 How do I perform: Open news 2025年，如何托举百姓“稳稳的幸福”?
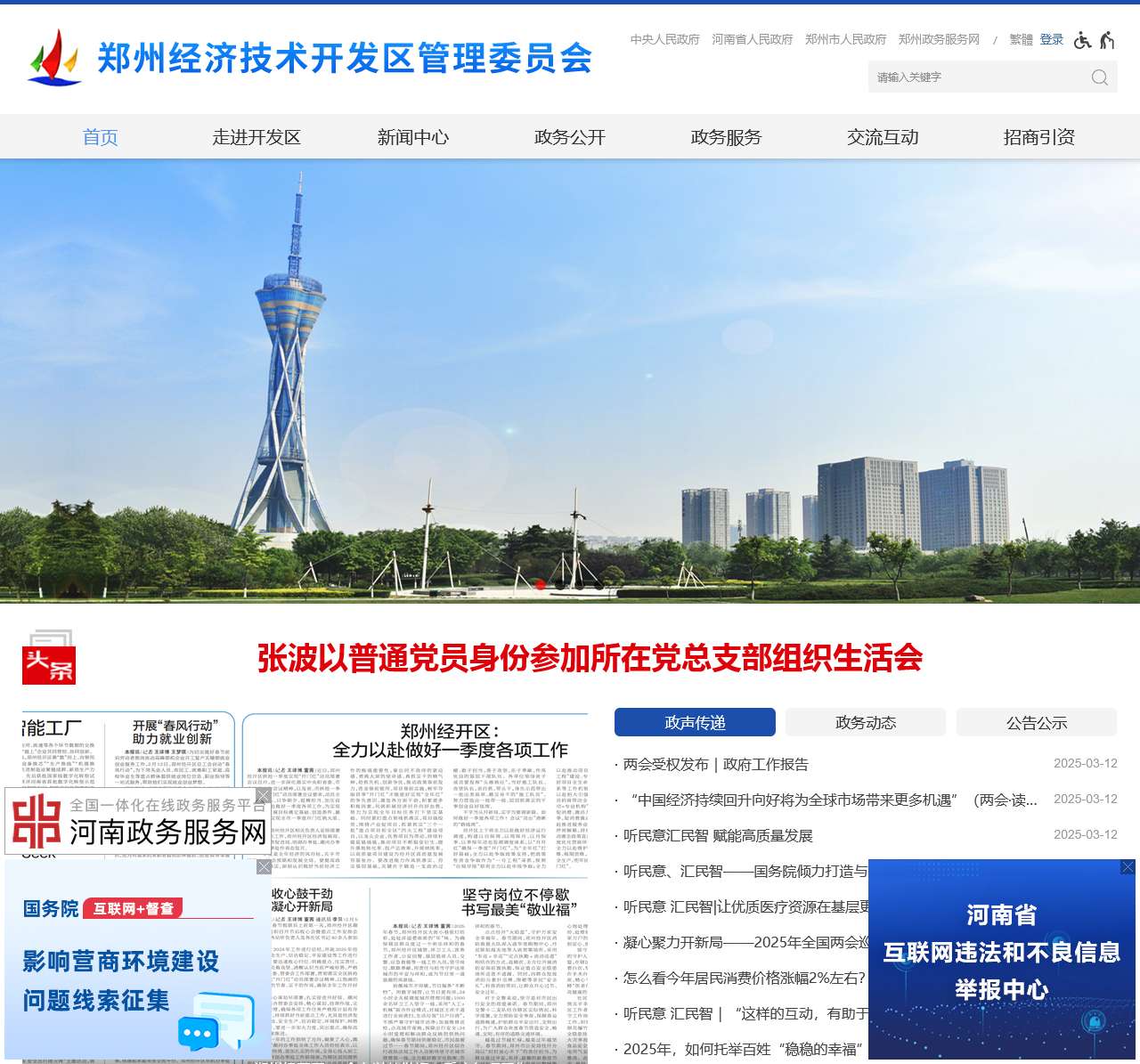click(x=744, y=1049)
